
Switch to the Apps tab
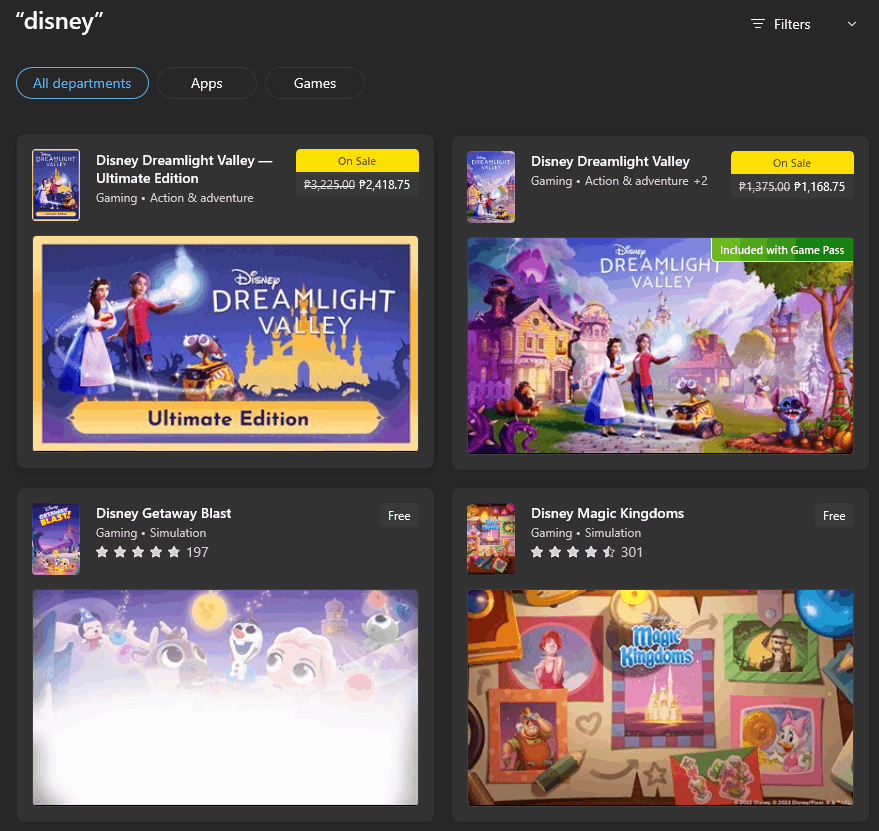pyautogui.click(x=206, y=83)
